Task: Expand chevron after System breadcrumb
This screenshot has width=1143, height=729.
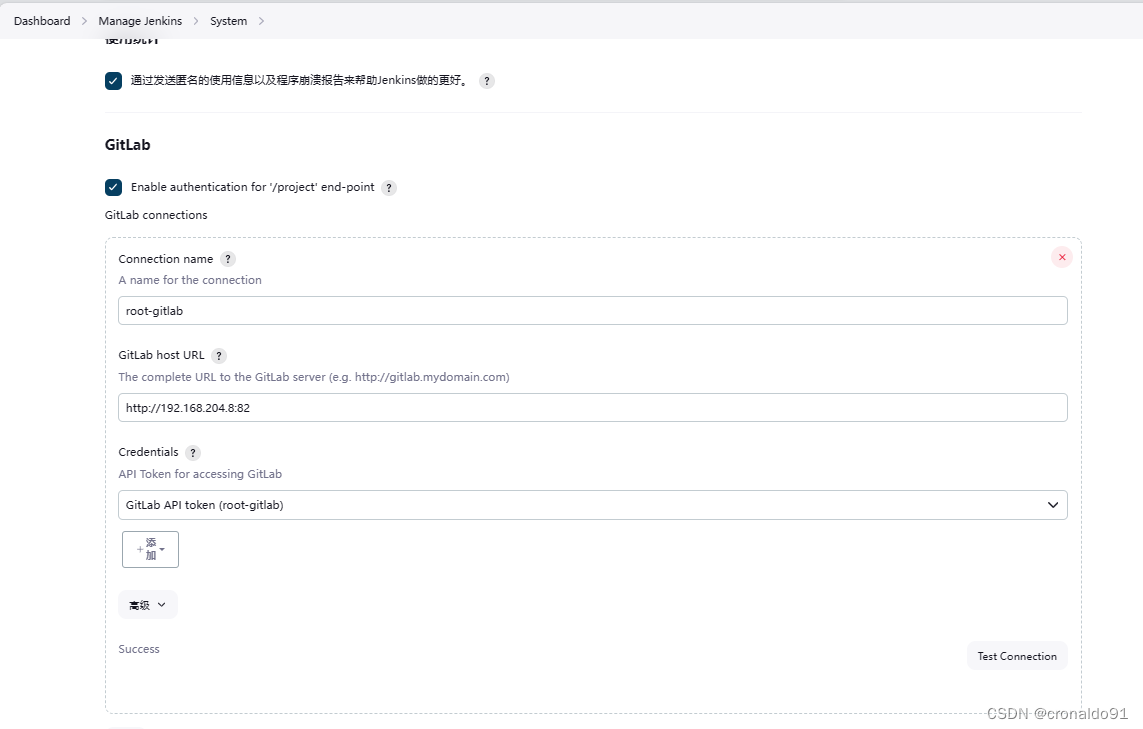Action: tap(261, 21)
